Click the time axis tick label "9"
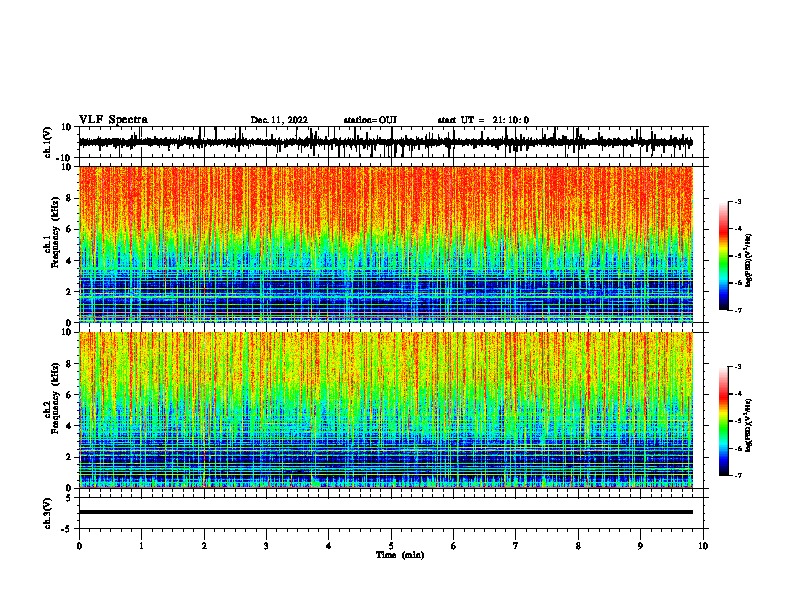 click(x=640, y=546)
